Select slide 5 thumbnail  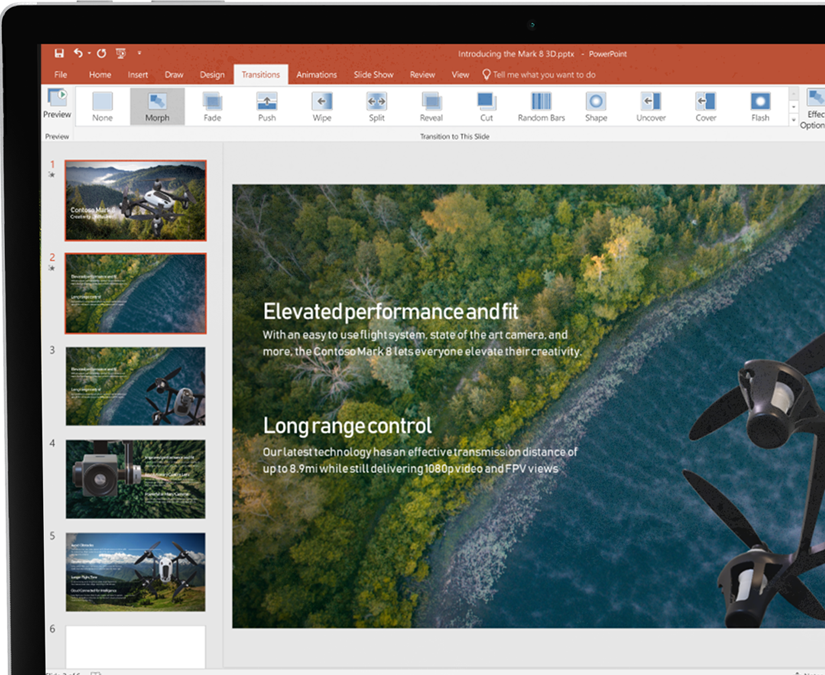pyautogui.click(x=136, y=572)
